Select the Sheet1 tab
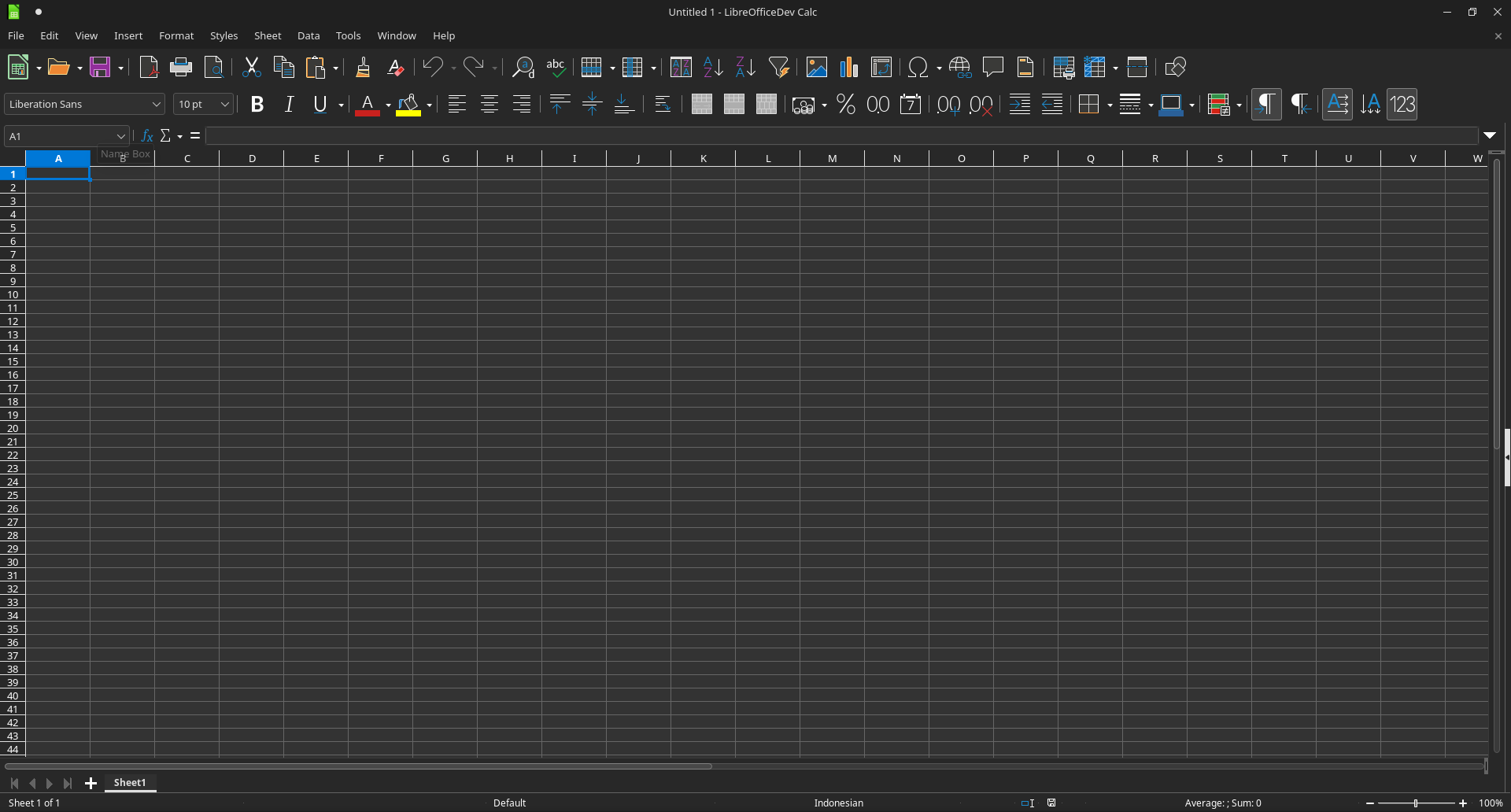 [130, 782]
